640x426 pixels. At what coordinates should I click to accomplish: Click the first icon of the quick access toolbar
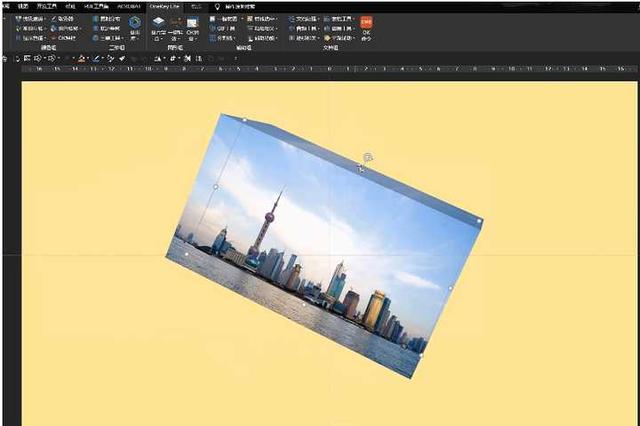[x=5, y=59]
